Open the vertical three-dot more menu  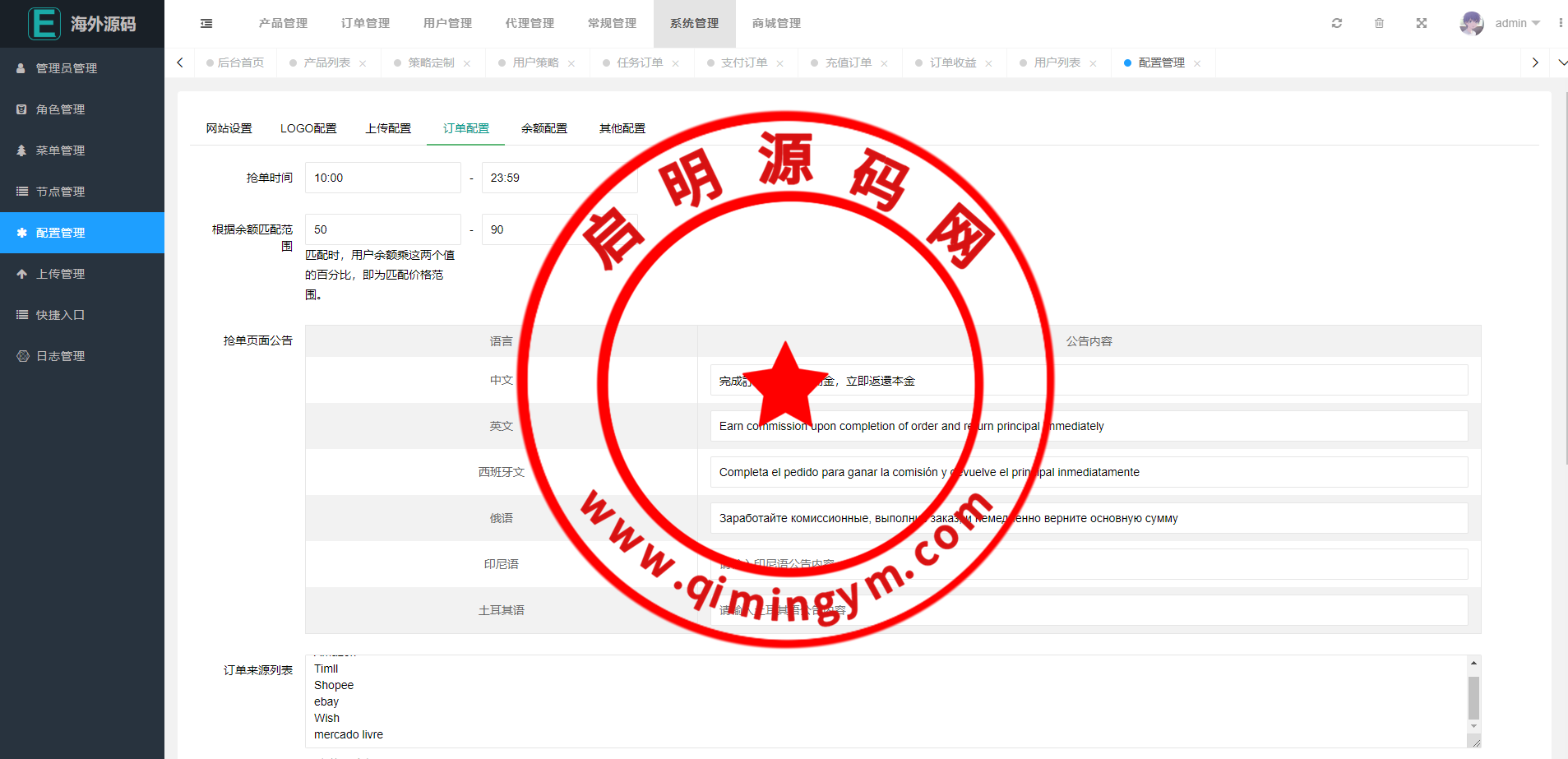coord(1560,23)
